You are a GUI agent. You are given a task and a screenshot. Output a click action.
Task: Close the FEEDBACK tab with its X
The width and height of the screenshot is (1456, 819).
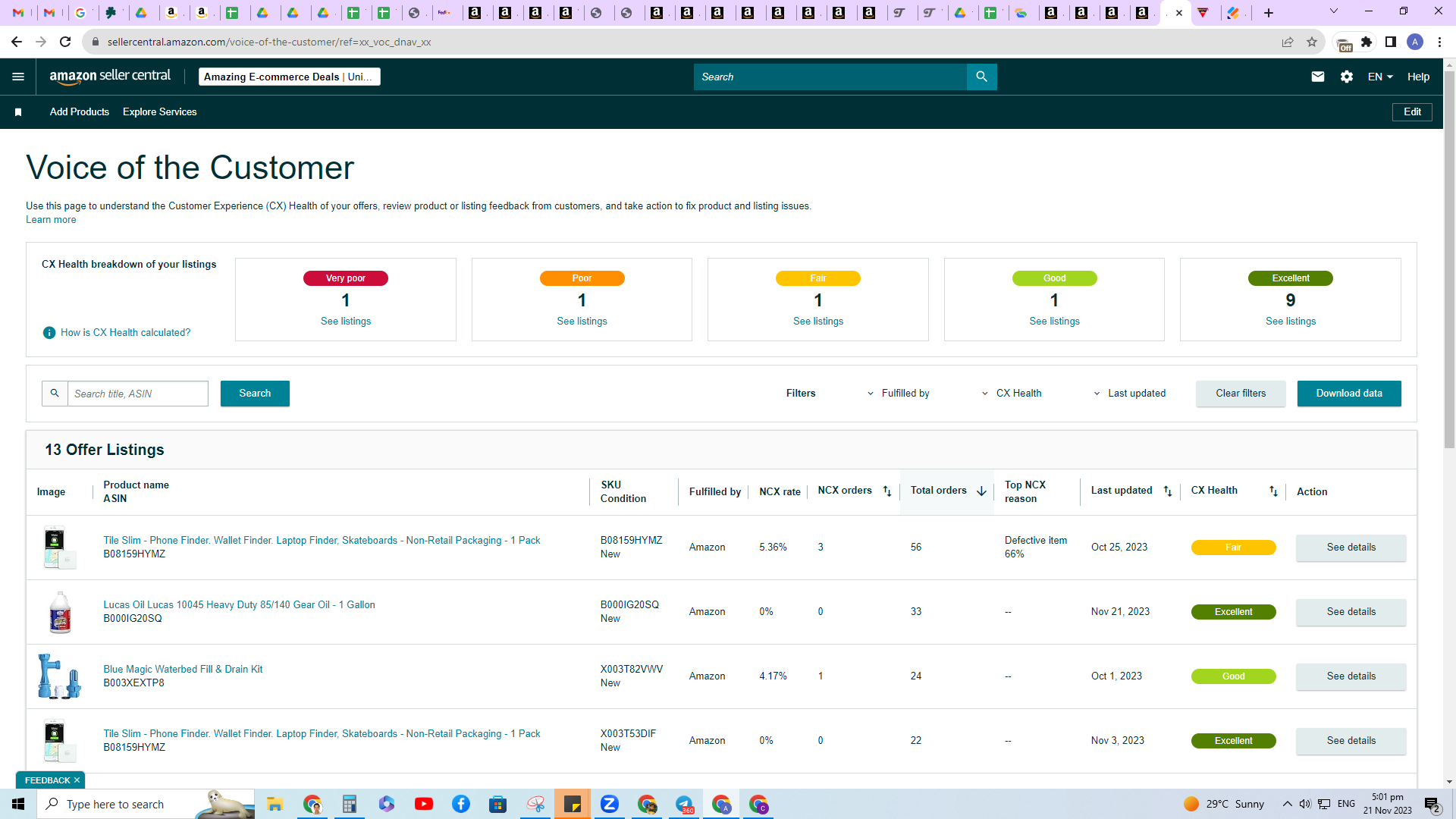tap(77, 780)
